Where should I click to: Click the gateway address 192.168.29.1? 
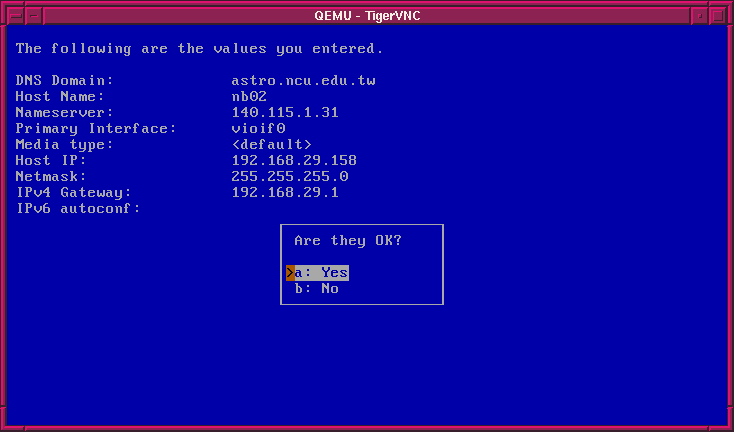[x=285, y=192]
